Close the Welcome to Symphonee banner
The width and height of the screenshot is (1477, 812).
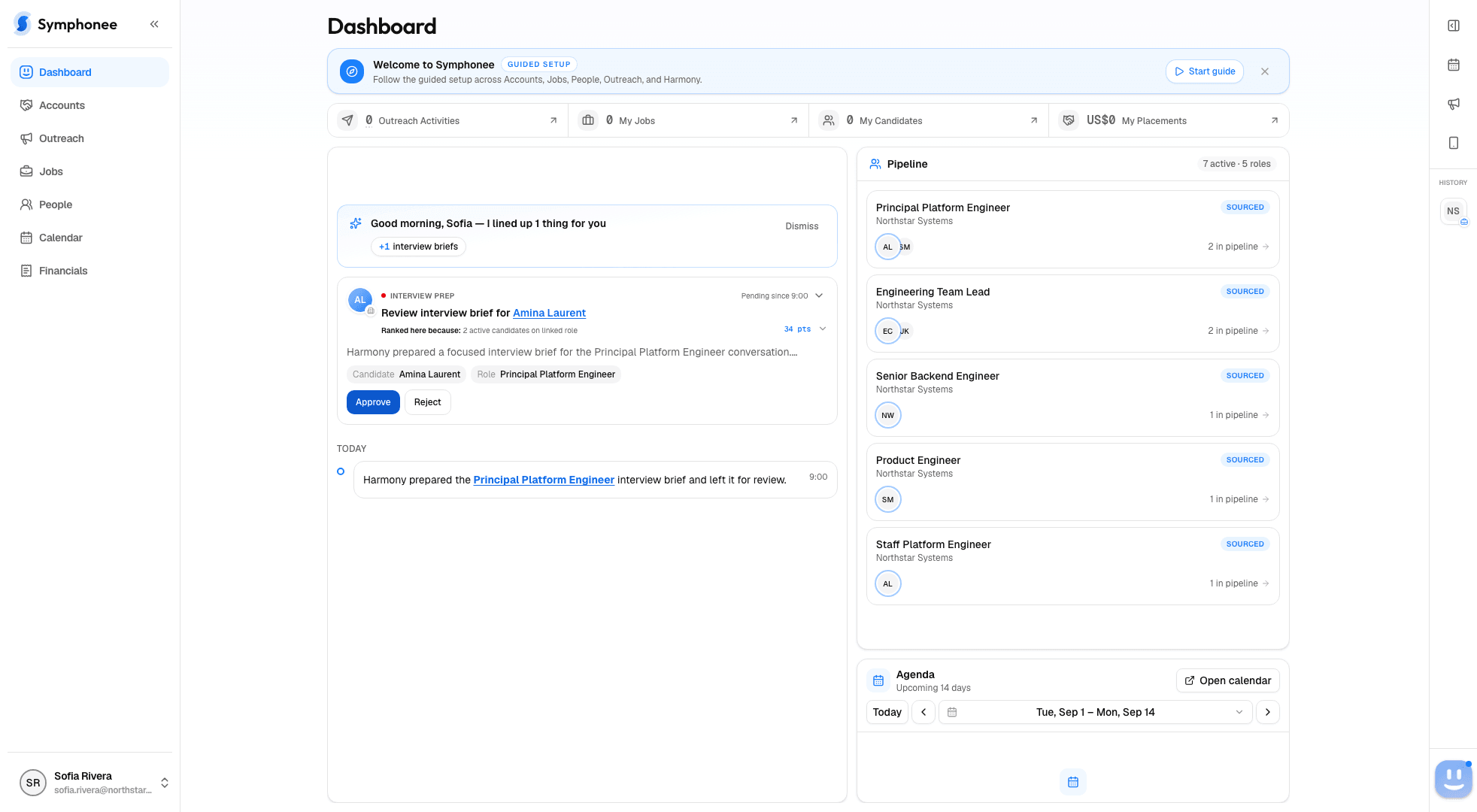(x=1265, y=71)
